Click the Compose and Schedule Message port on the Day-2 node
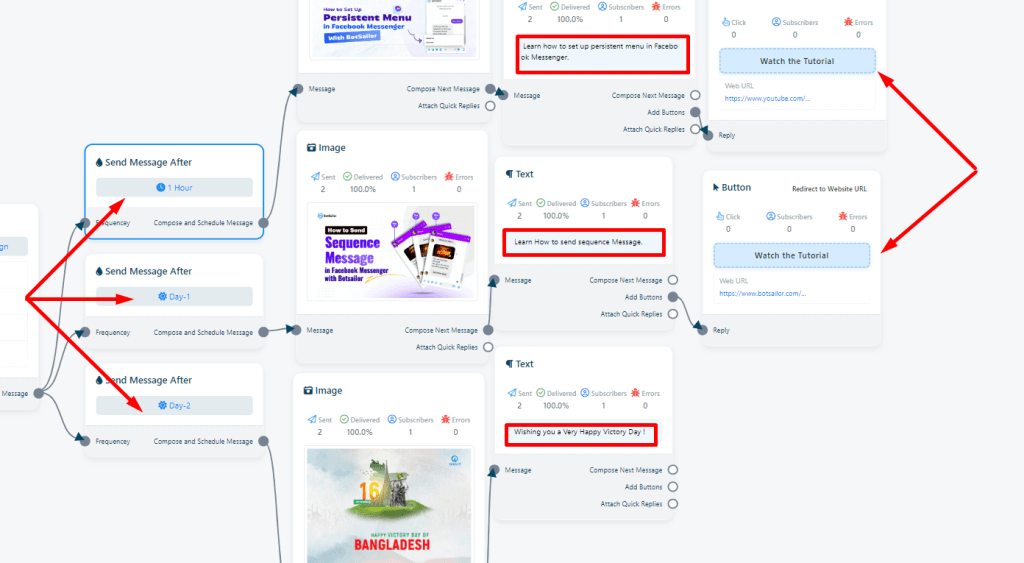Screen dimensions: 1024x563 [263, 441]
